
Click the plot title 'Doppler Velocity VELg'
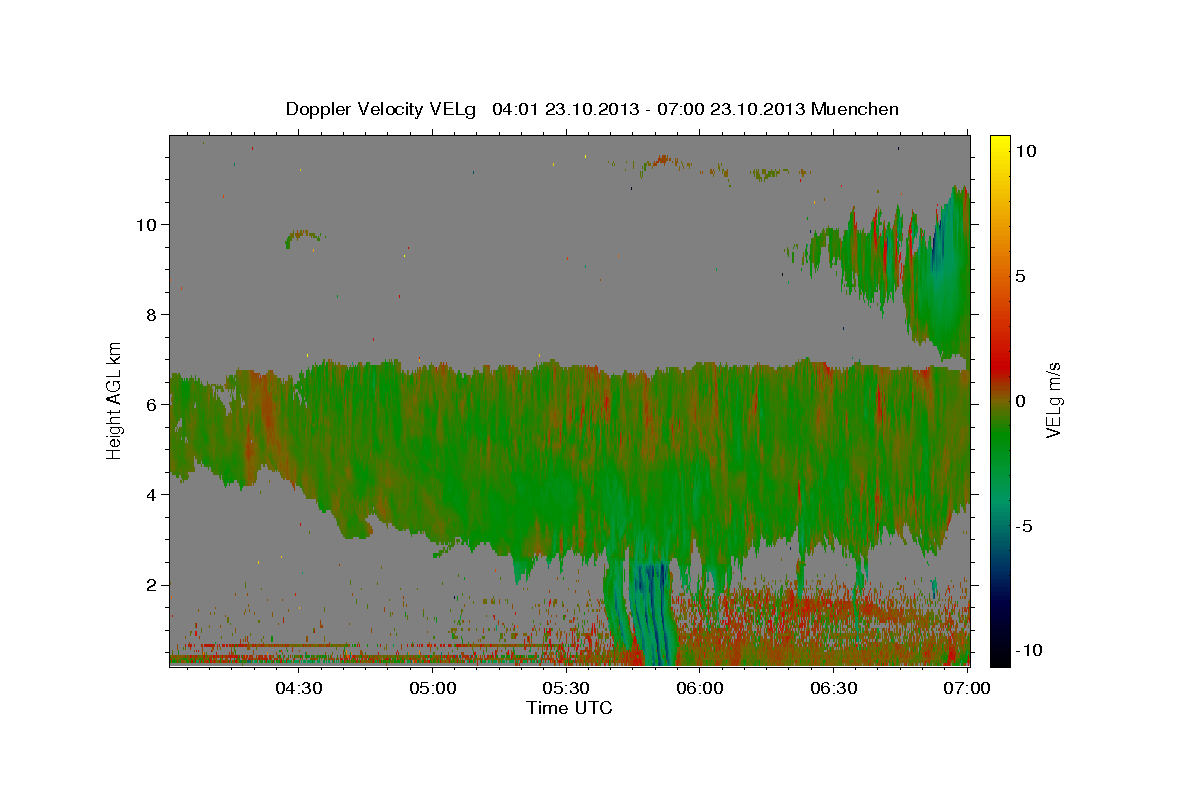(x=383, y=109)
